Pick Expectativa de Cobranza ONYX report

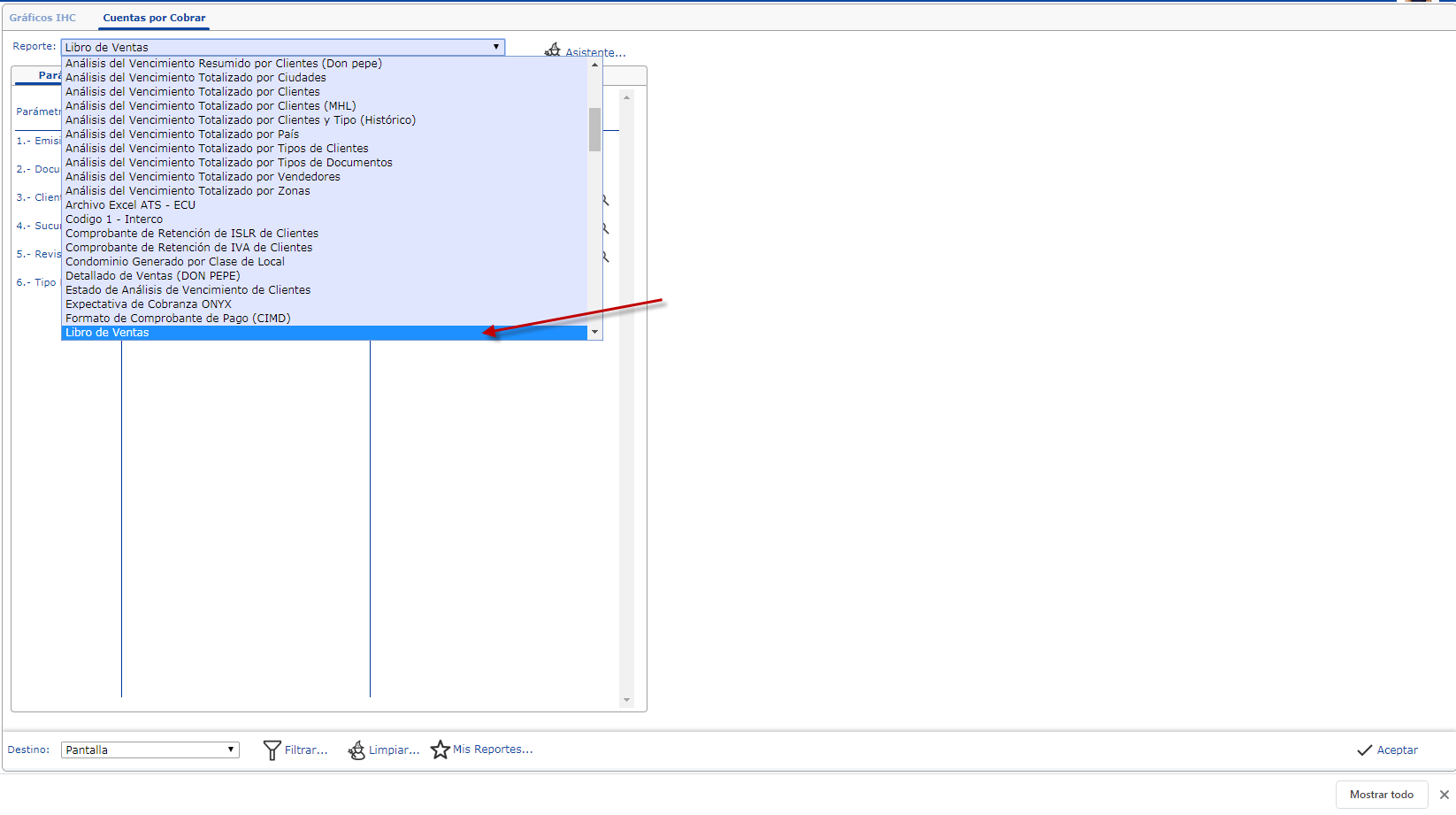coord(324,304)
